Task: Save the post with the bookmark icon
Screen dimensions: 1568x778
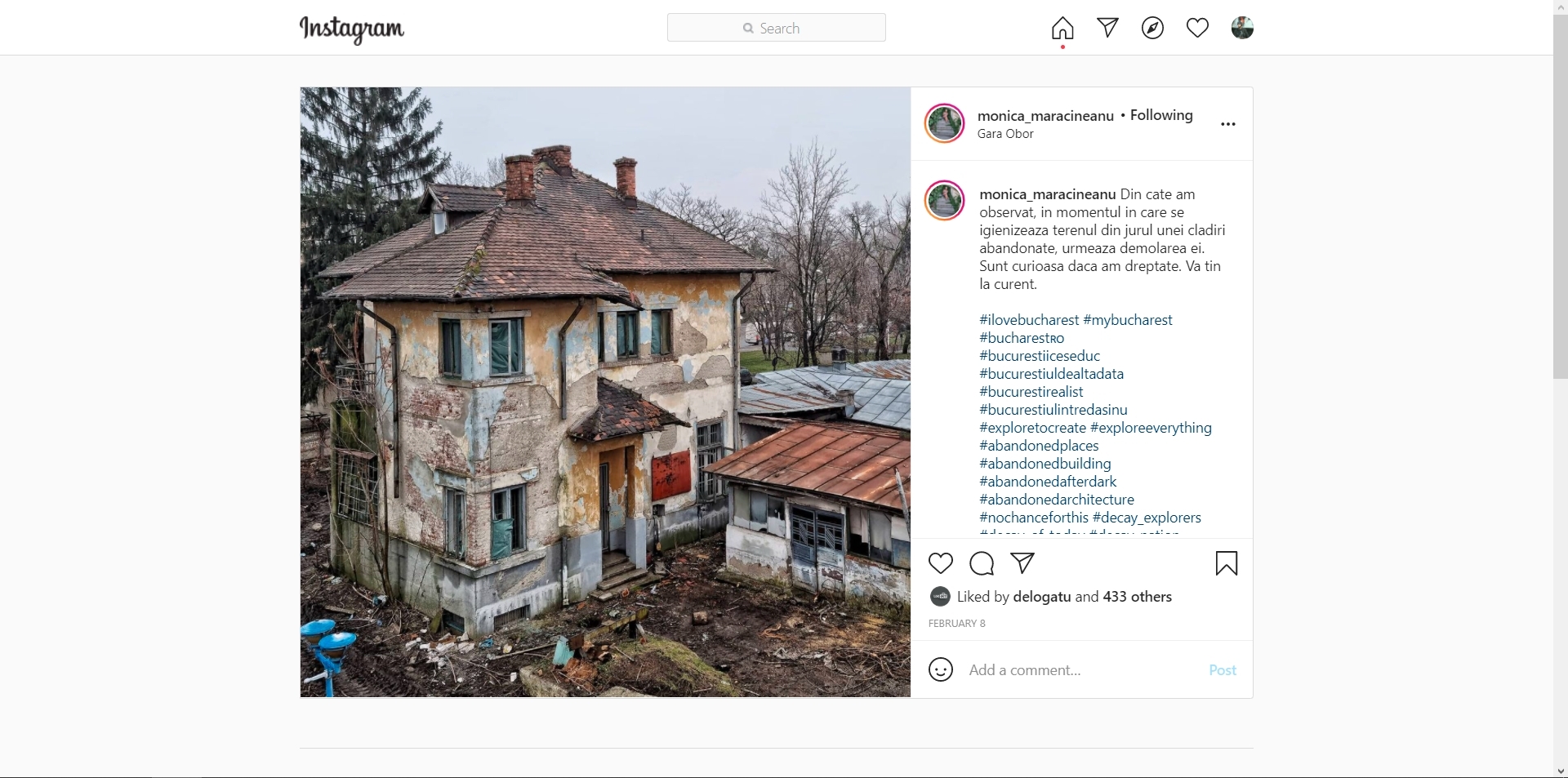Action: coord(1227,563)
